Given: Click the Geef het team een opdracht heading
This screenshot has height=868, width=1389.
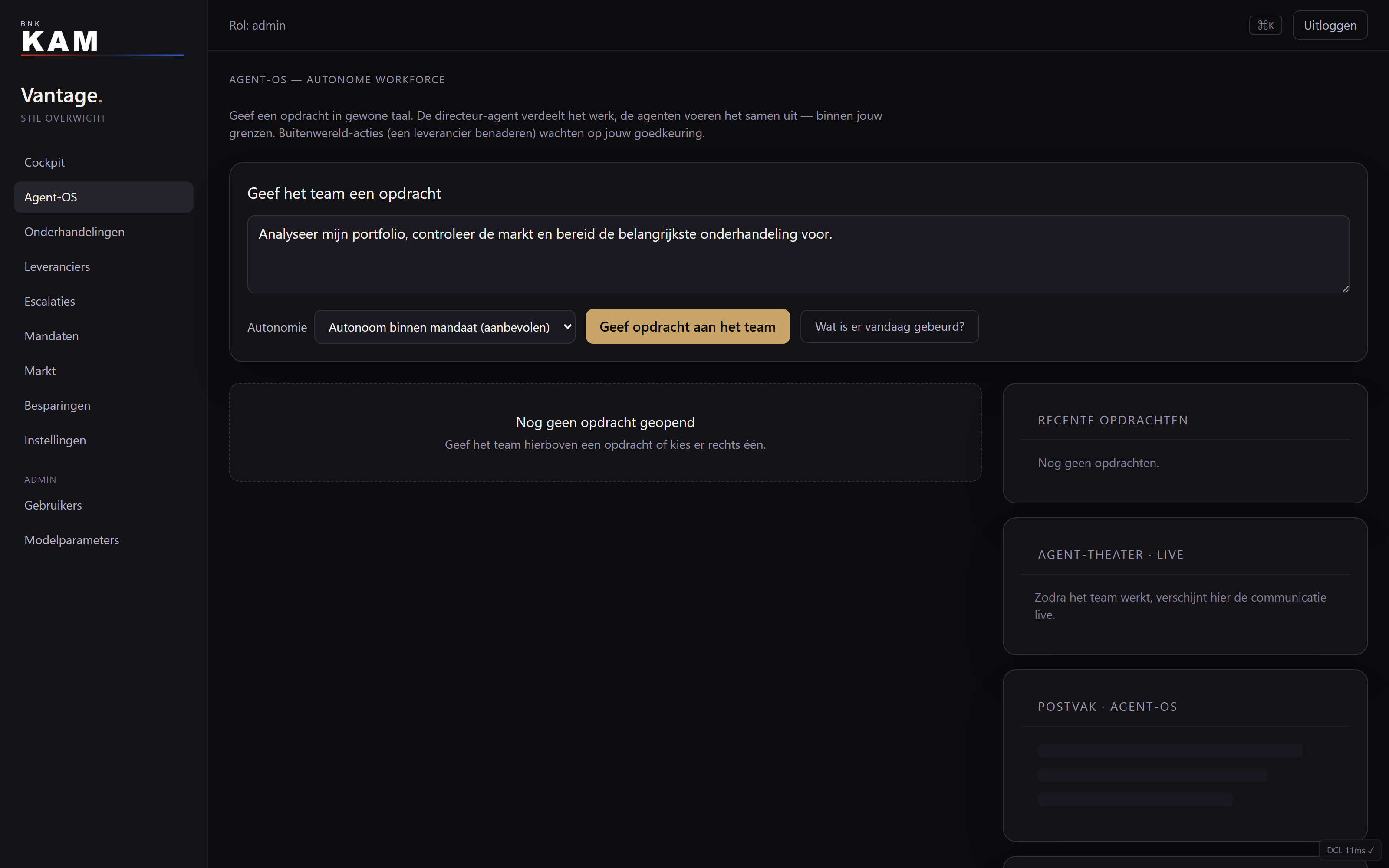Looking at the screenshot, I should tap(344, 194).
